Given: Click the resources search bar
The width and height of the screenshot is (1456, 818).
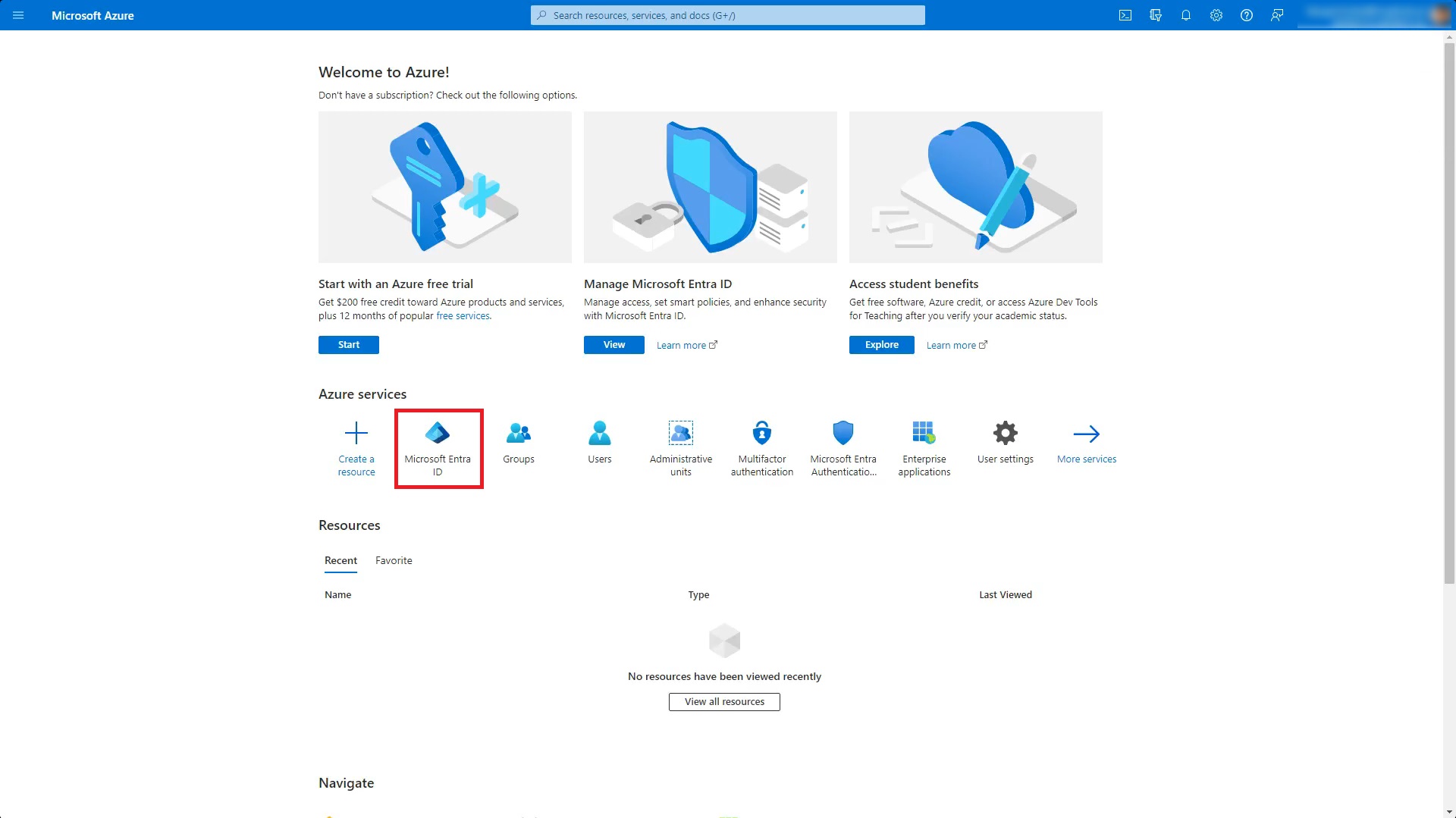Looking at the screenshot, I should pyautogui.click(x=726, y=15).
